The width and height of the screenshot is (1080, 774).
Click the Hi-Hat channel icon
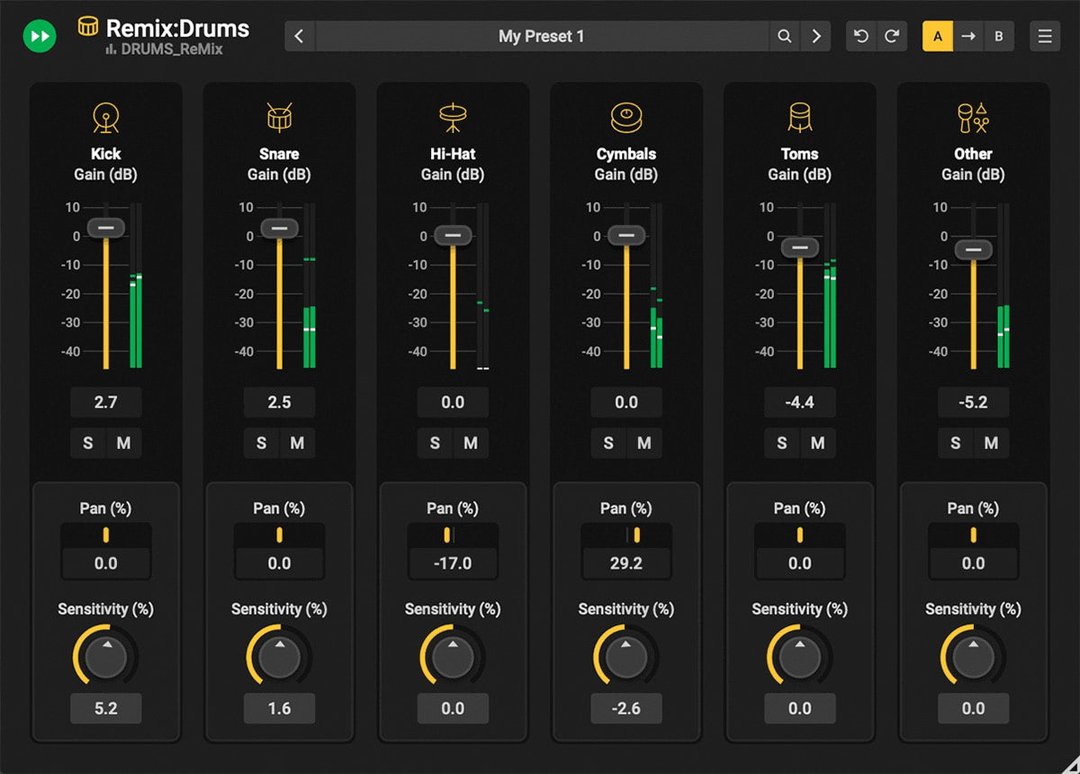coord(452,116)
